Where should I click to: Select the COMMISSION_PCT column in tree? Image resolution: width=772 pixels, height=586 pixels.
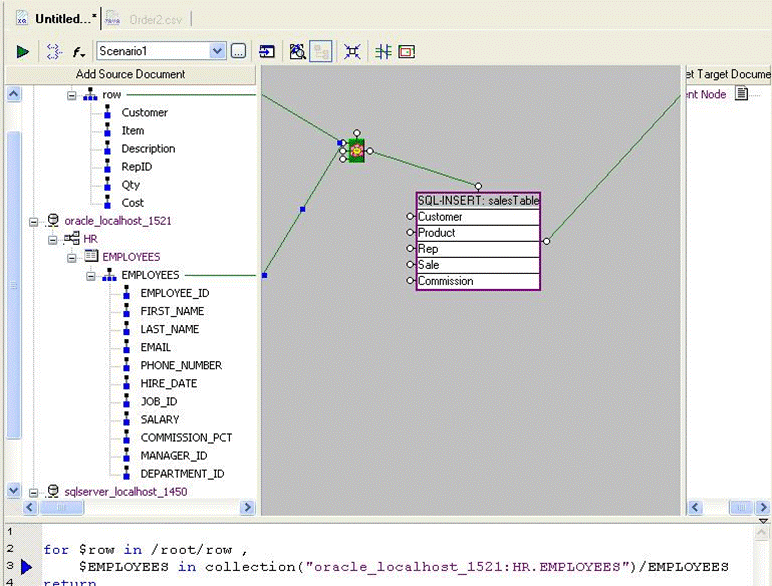pyautogui.click(x=186, y=438)
